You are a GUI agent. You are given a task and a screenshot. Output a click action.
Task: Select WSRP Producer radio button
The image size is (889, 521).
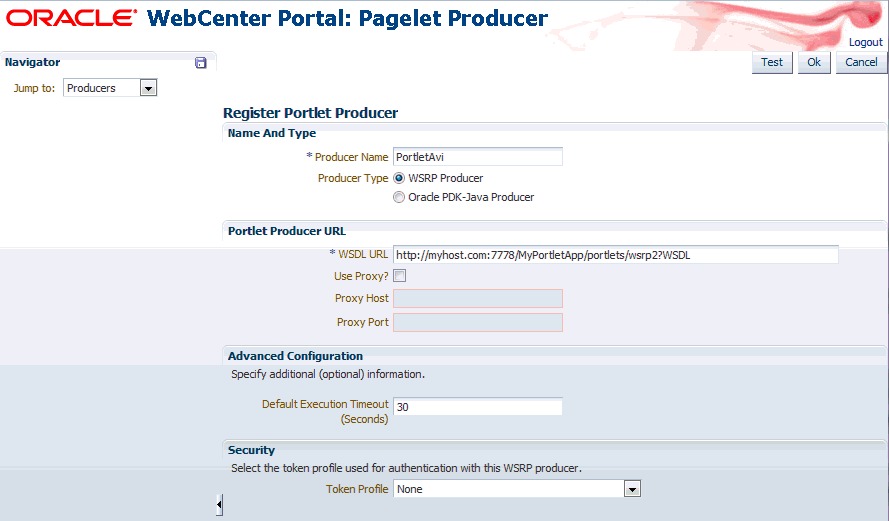(x=399, y=178)
